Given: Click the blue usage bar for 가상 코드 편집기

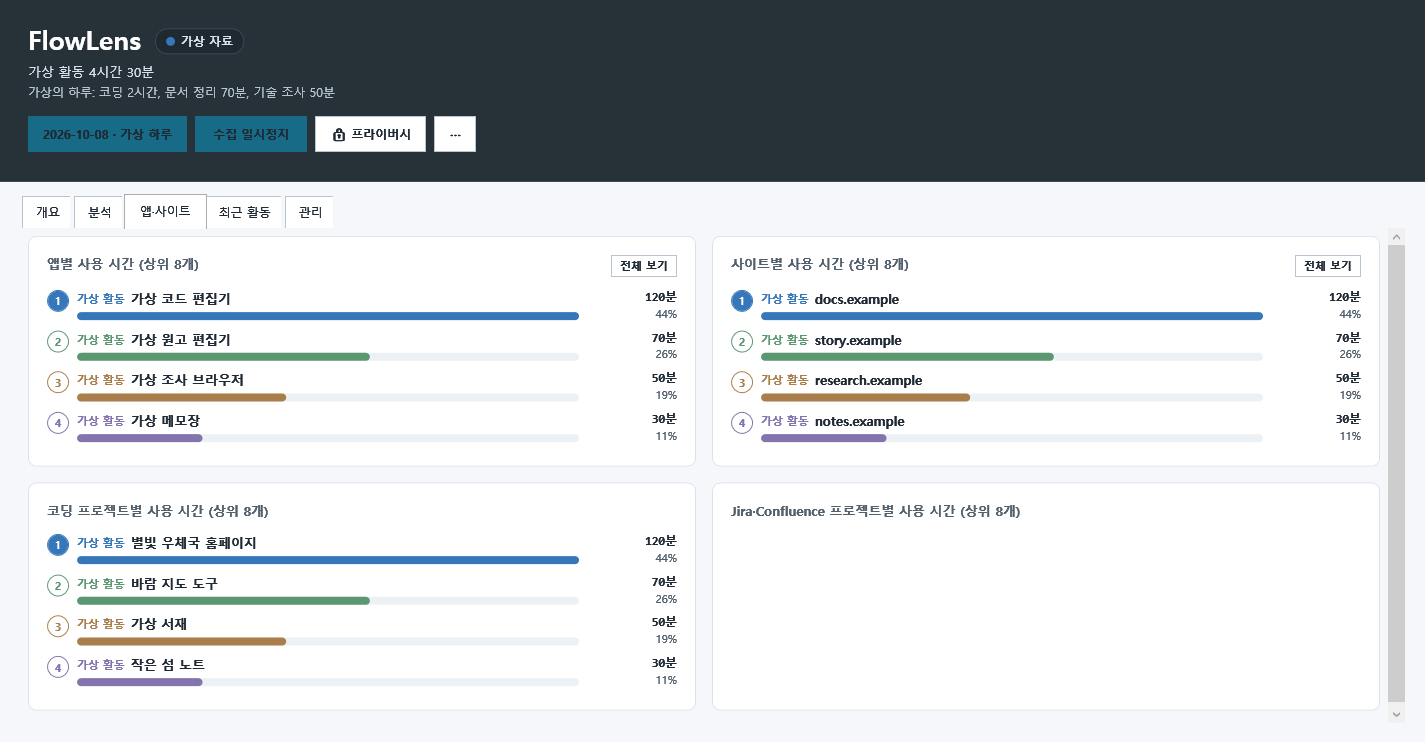Looking at the screenshot, I should pyautogui.click(x=328, y=316).
